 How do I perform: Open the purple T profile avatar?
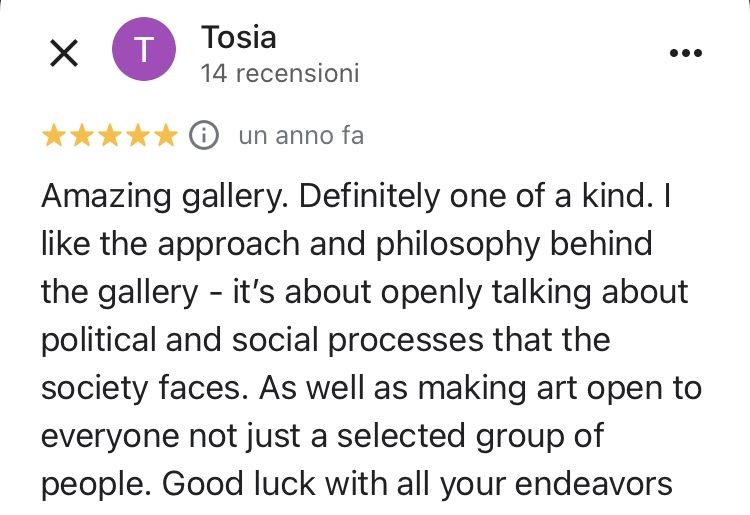[145, 51]
